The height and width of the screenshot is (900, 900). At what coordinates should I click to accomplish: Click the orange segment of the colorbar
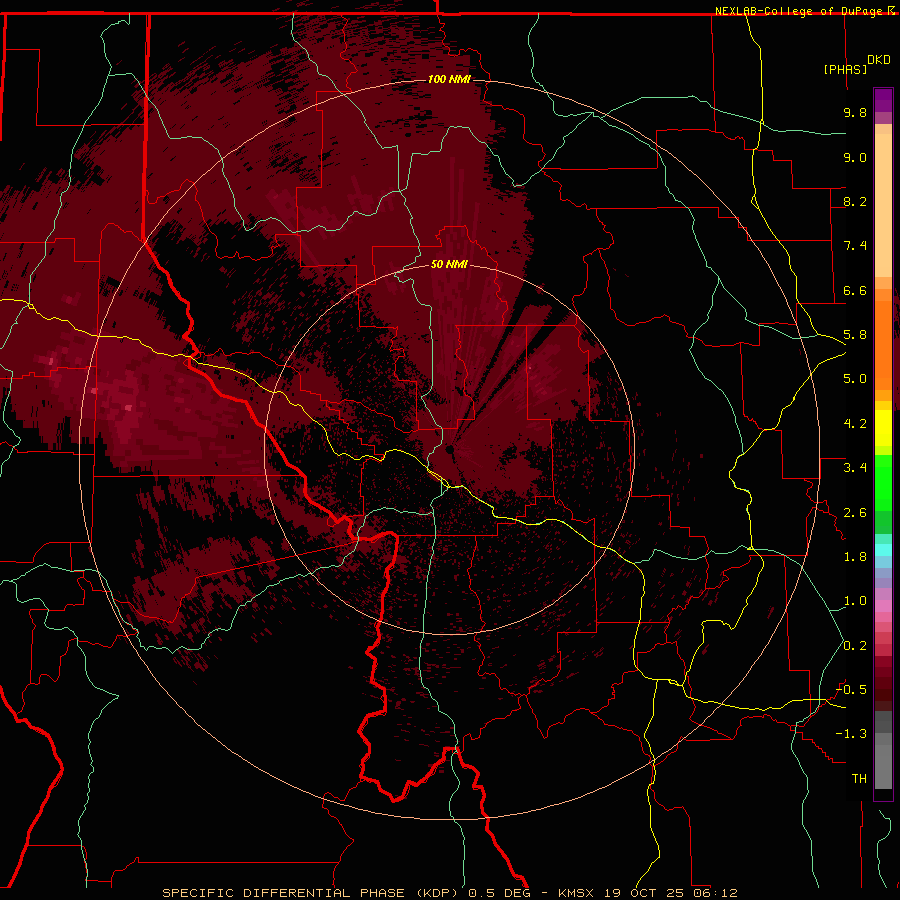(x=883, y=344)
